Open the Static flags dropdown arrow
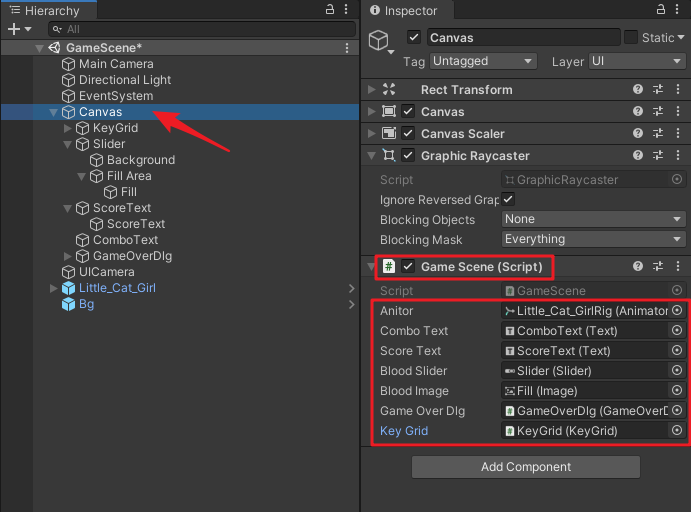The width and height of the screenshot is (691, 512). tap(681, 37)
